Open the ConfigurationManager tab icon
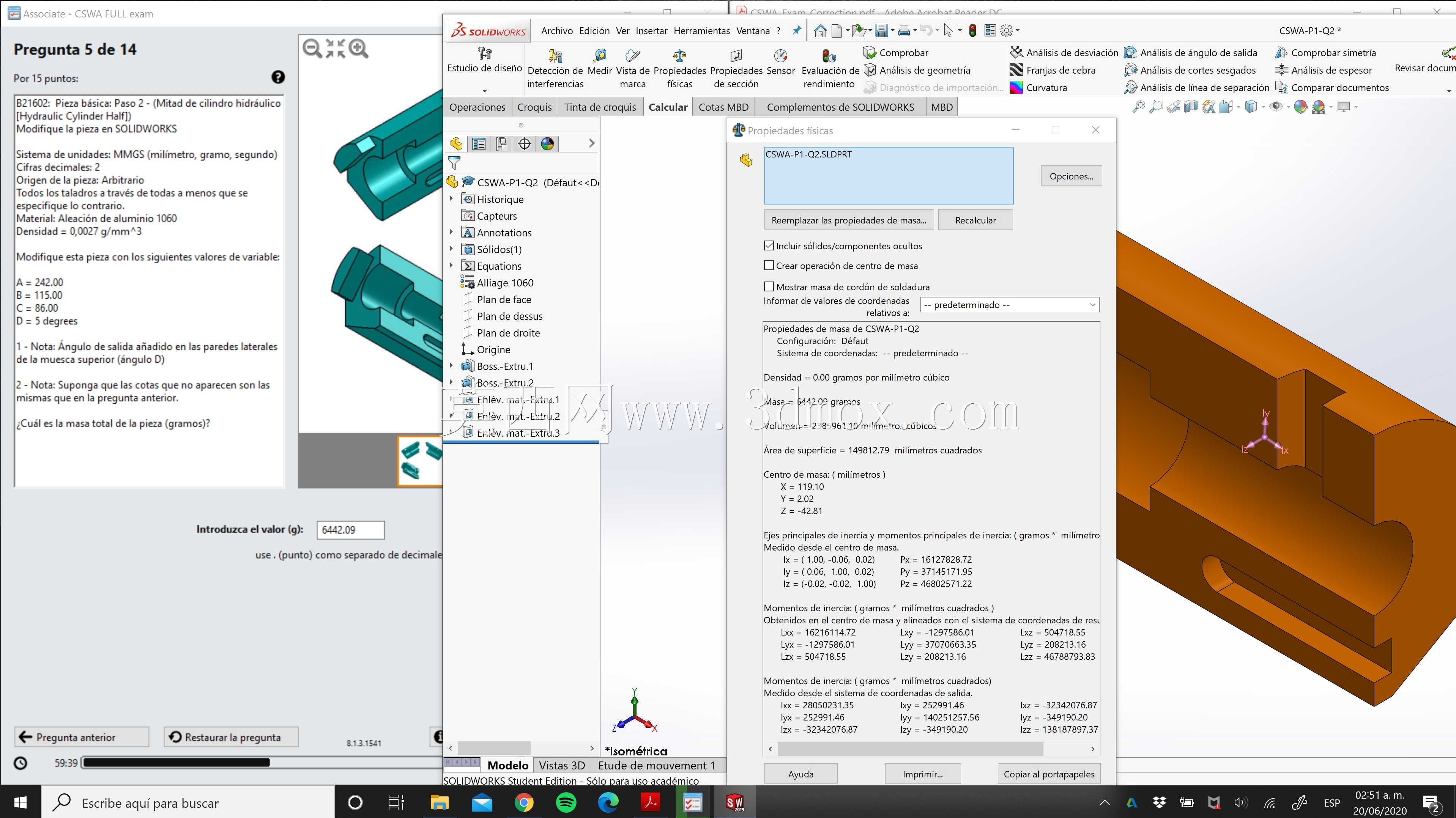 click(x=501, y=144)
